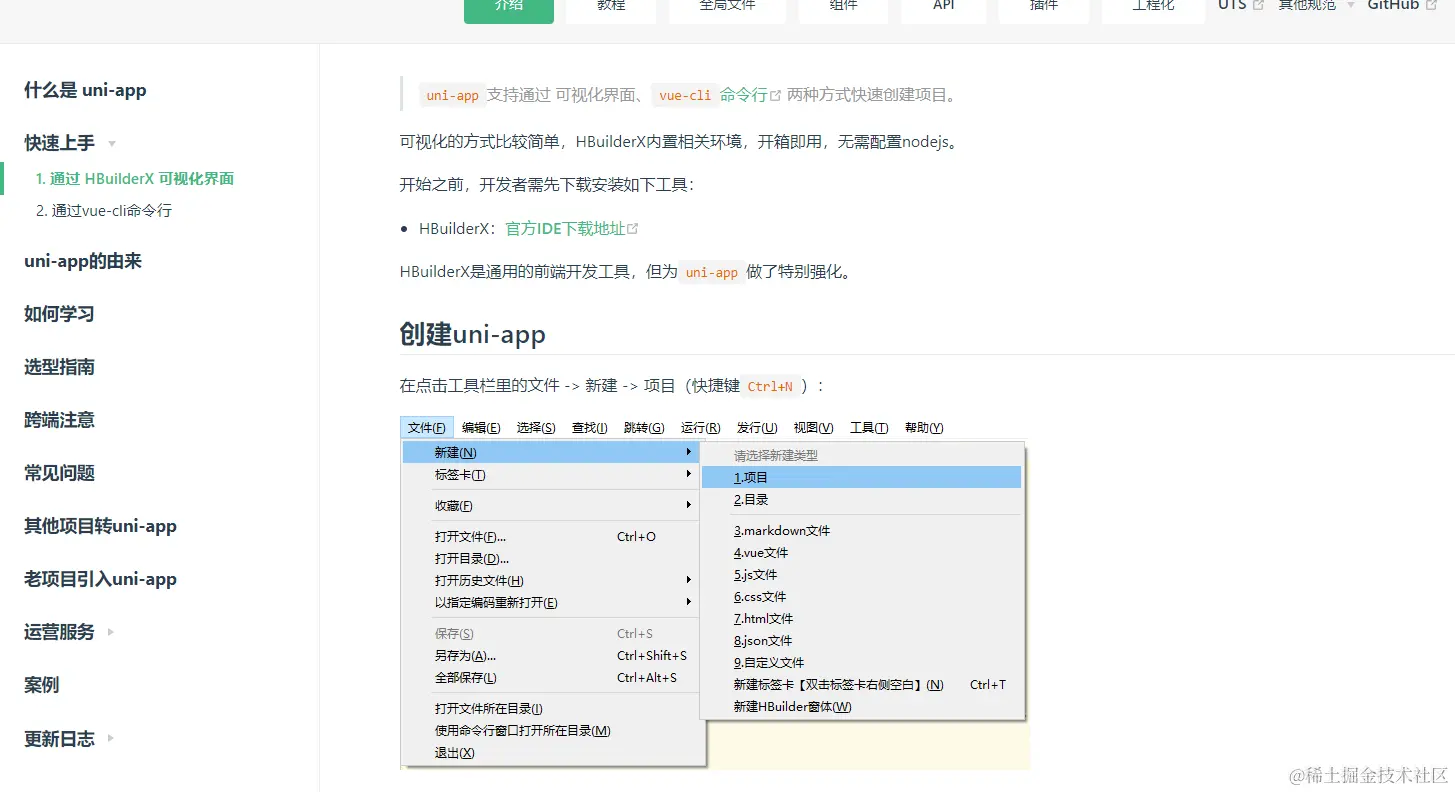Open sidebar item 如何学习
The width and height of the screenshot is (1455, 792).
[x=59, y=314]
